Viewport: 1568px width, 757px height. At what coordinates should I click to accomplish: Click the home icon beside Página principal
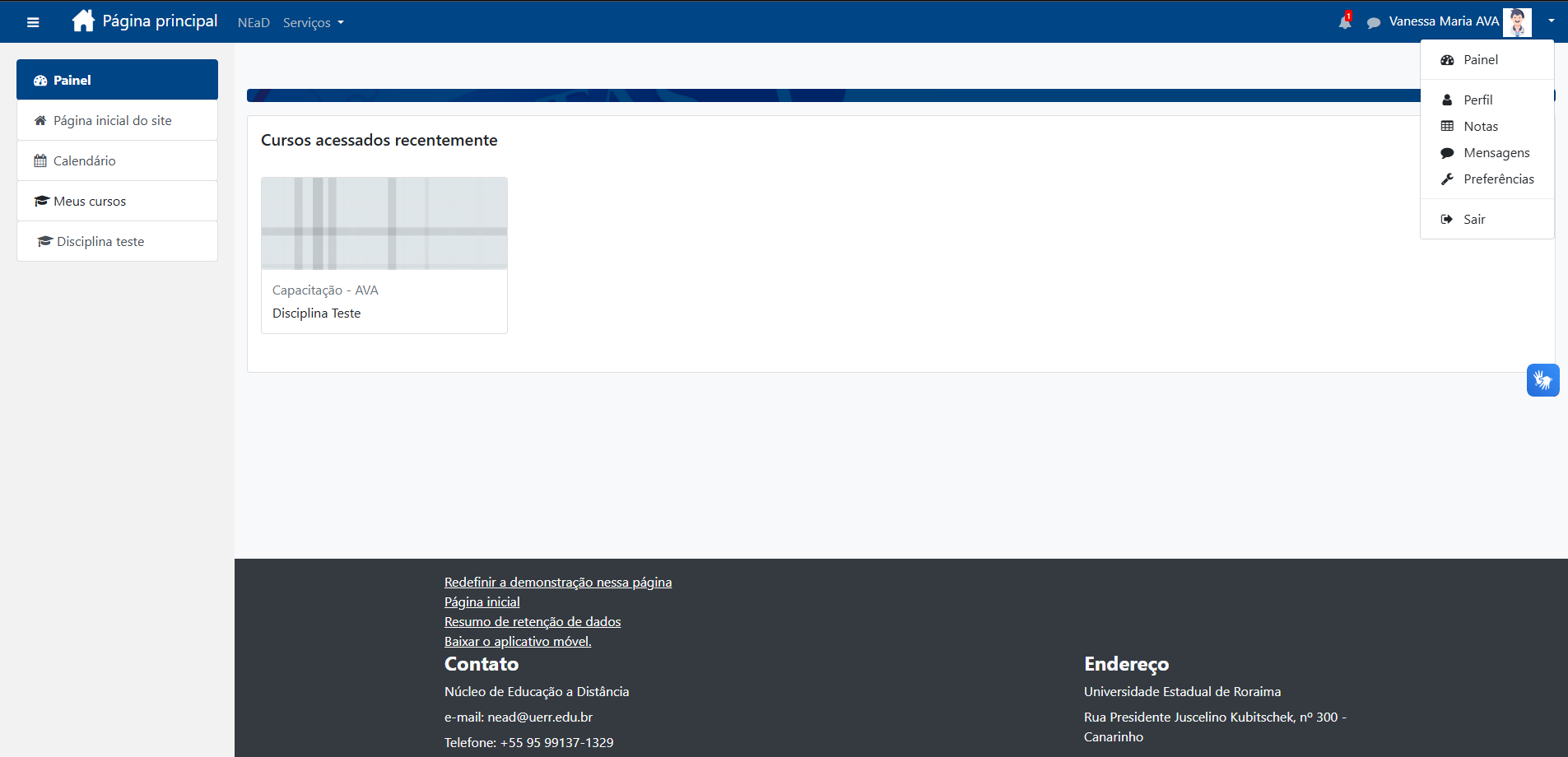[83, 21]
